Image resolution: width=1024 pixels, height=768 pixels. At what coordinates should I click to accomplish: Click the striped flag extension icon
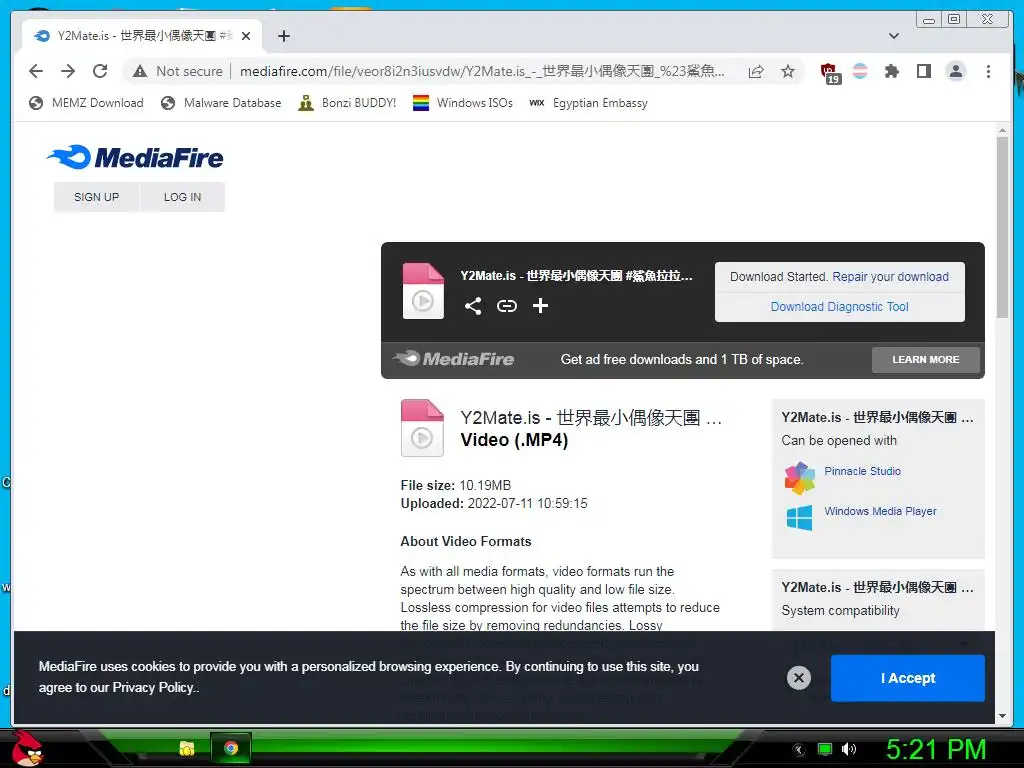point(860,71)
